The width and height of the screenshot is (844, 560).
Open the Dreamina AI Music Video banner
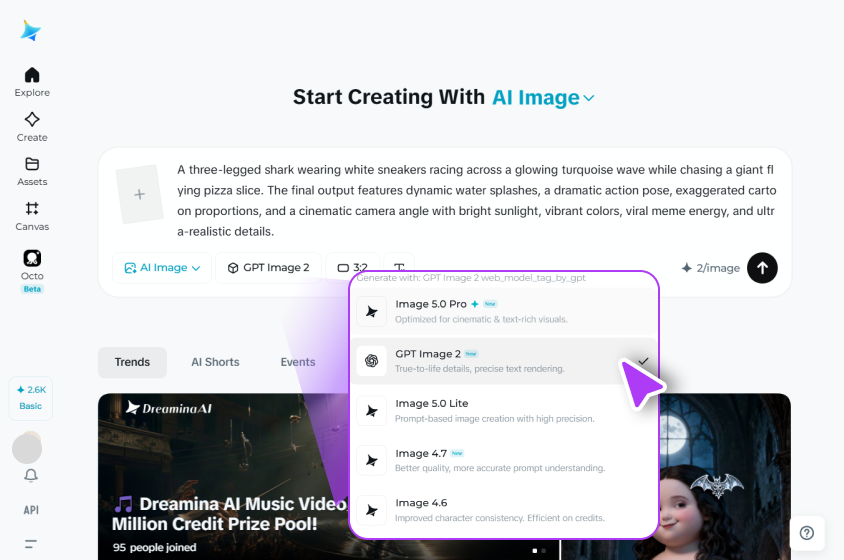pos(223,477)
